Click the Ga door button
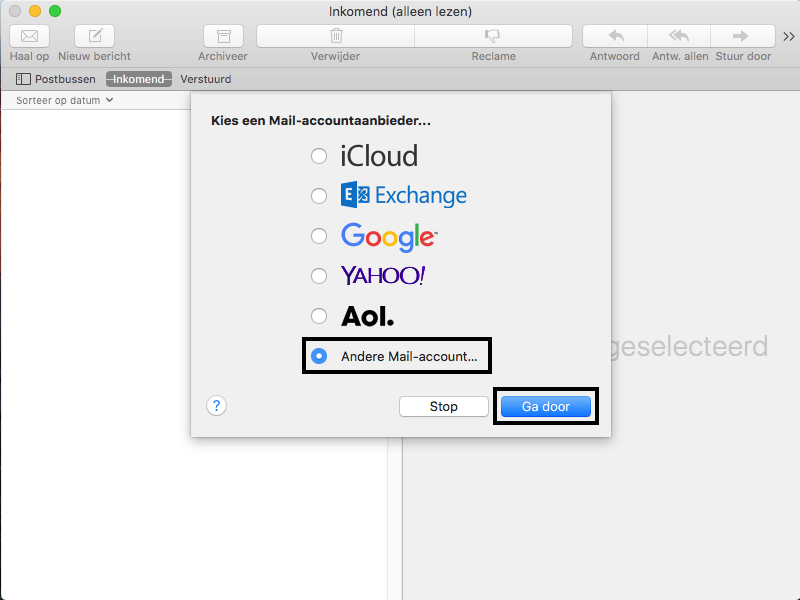This screenshot has width=800, height=600. [x=546, y=407]
